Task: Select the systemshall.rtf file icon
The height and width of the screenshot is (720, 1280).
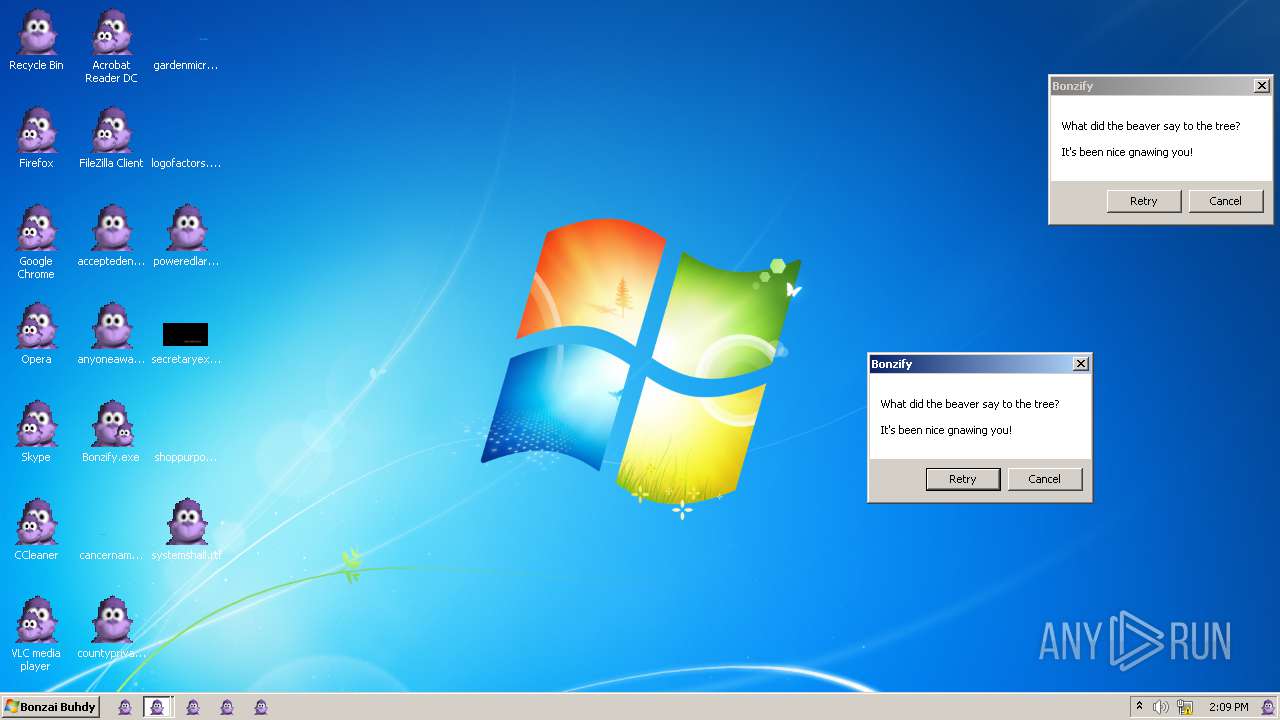Action: point(186,523)
